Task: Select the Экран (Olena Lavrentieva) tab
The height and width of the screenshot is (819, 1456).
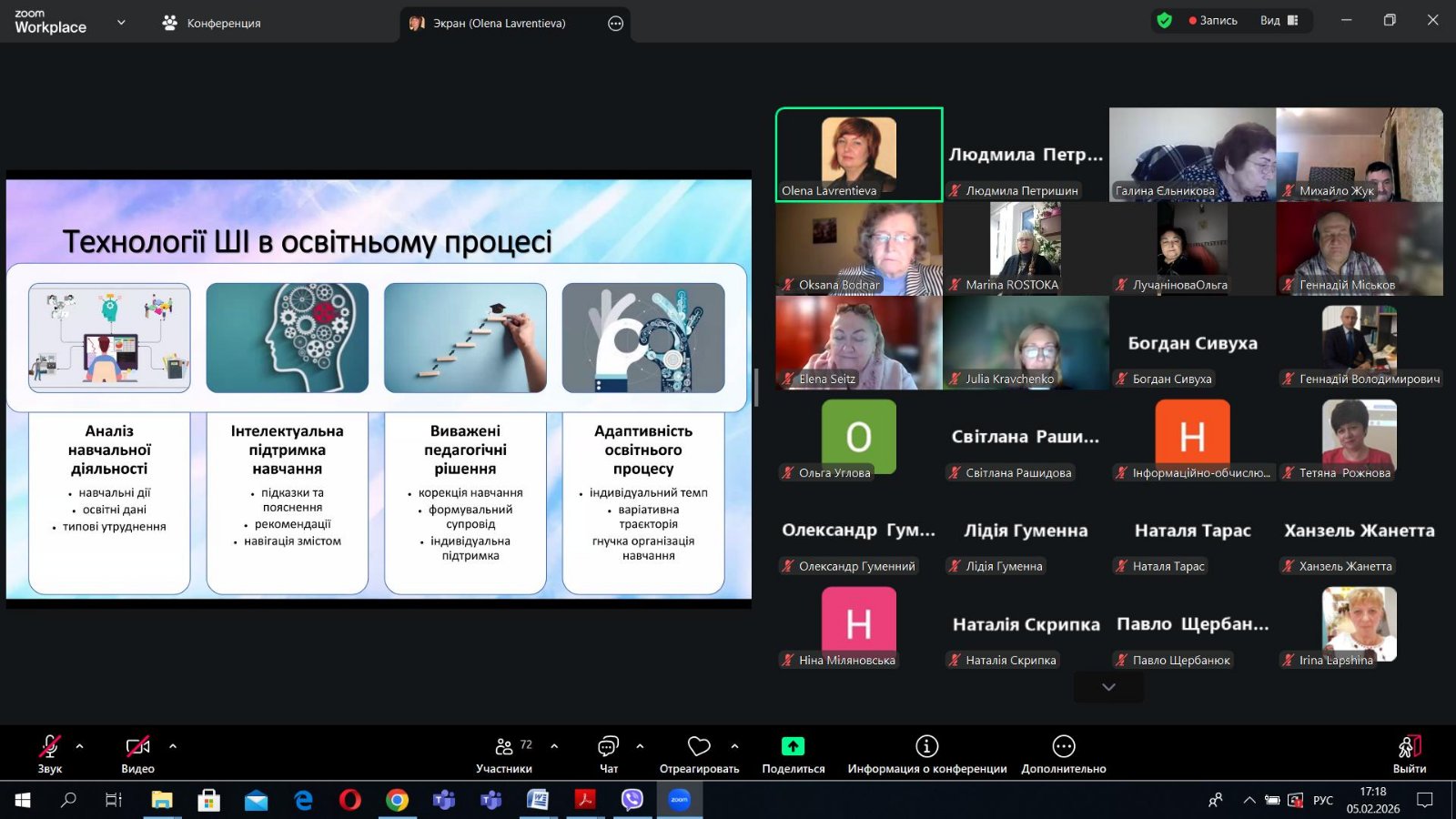Action: pos(499,24)
